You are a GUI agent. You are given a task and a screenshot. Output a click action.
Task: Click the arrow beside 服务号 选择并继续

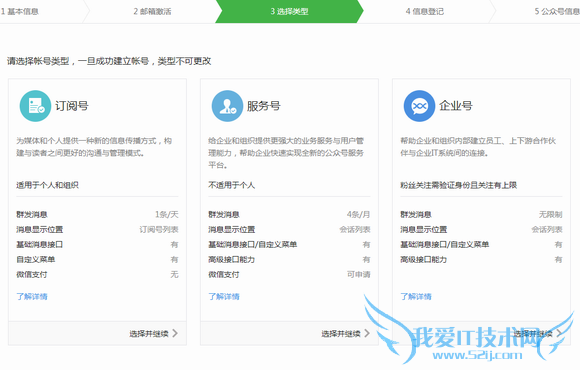367,333
